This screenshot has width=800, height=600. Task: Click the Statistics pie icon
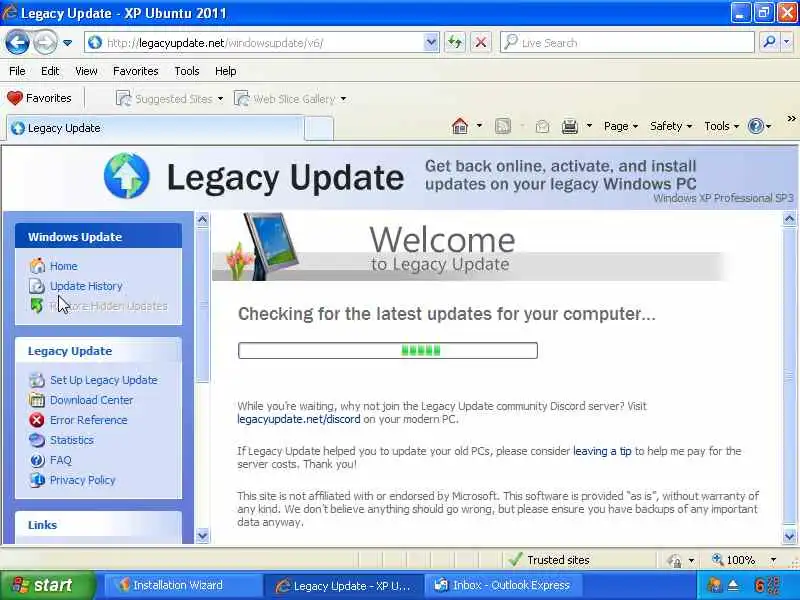tap(37, 440)
